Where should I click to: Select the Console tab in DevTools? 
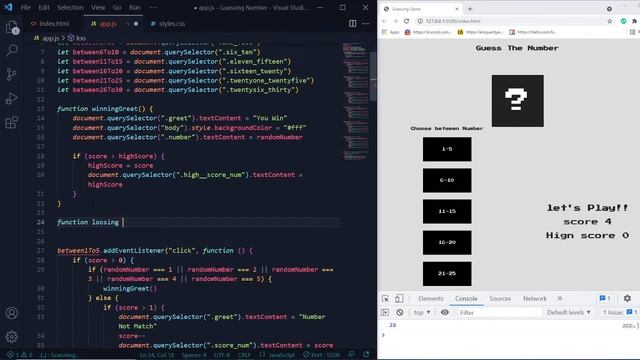point(466,298)
